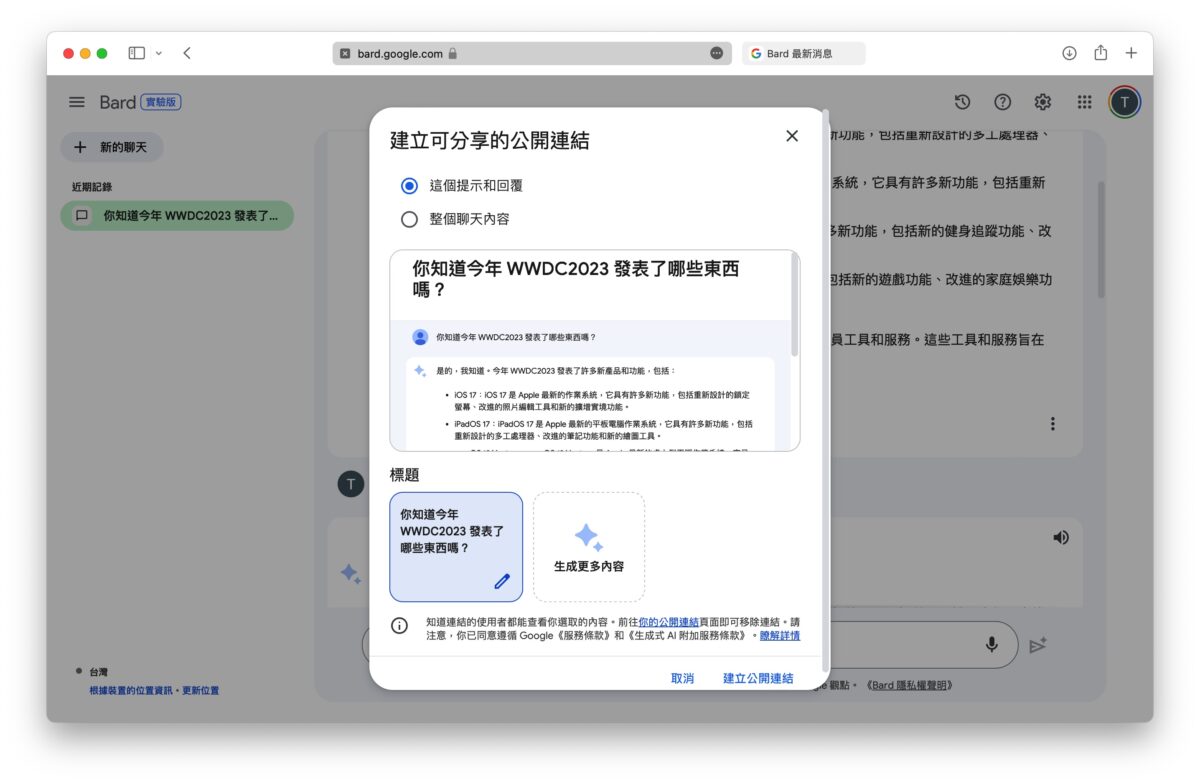The image size is (1200, 784).
Task: Click the selected title card '你知道今年 WWDC2023 發表了哪些東西嗎?'
Action: tap(456, 547)
